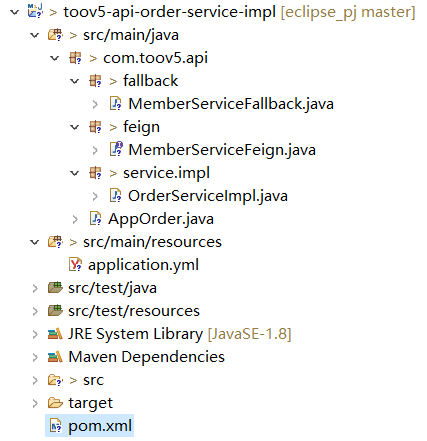Click the service.impl package icon
This screenshot has height=441, width=427.
95,173
